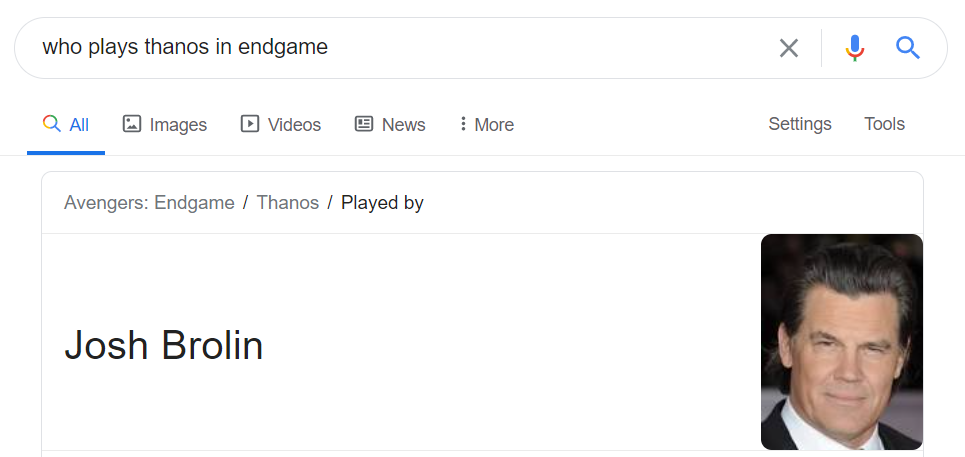
Task: Click the Images tab picture icon
Action: pos(132,124)
